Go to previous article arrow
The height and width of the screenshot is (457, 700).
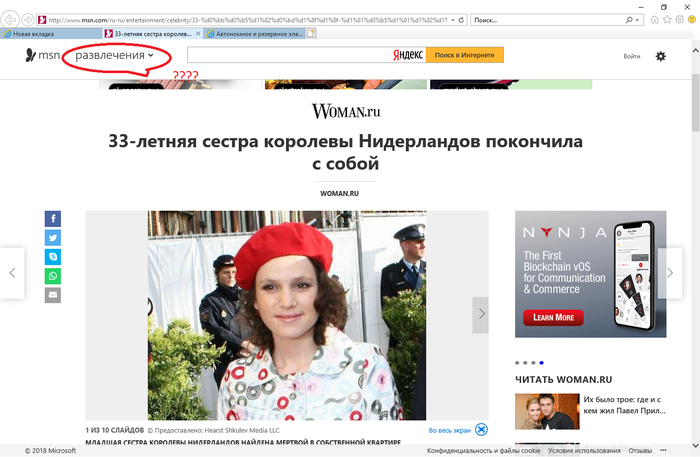12,273
